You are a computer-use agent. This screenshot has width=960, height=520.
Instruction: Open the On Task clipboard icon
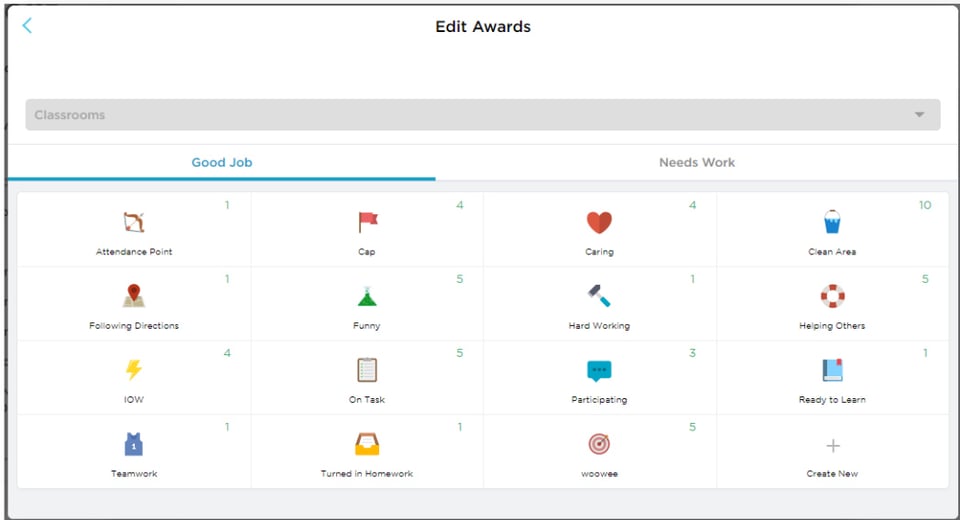point(367,370)
